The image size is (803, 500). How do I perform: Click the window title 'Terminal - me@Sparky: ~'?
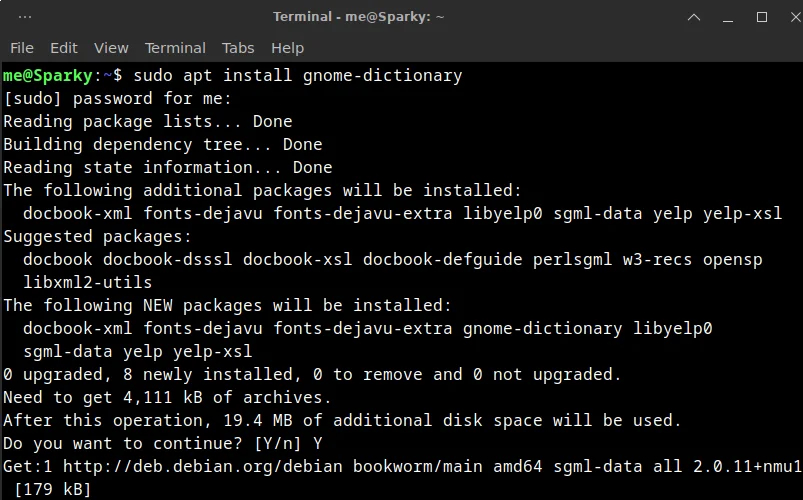tap(359, 17)
